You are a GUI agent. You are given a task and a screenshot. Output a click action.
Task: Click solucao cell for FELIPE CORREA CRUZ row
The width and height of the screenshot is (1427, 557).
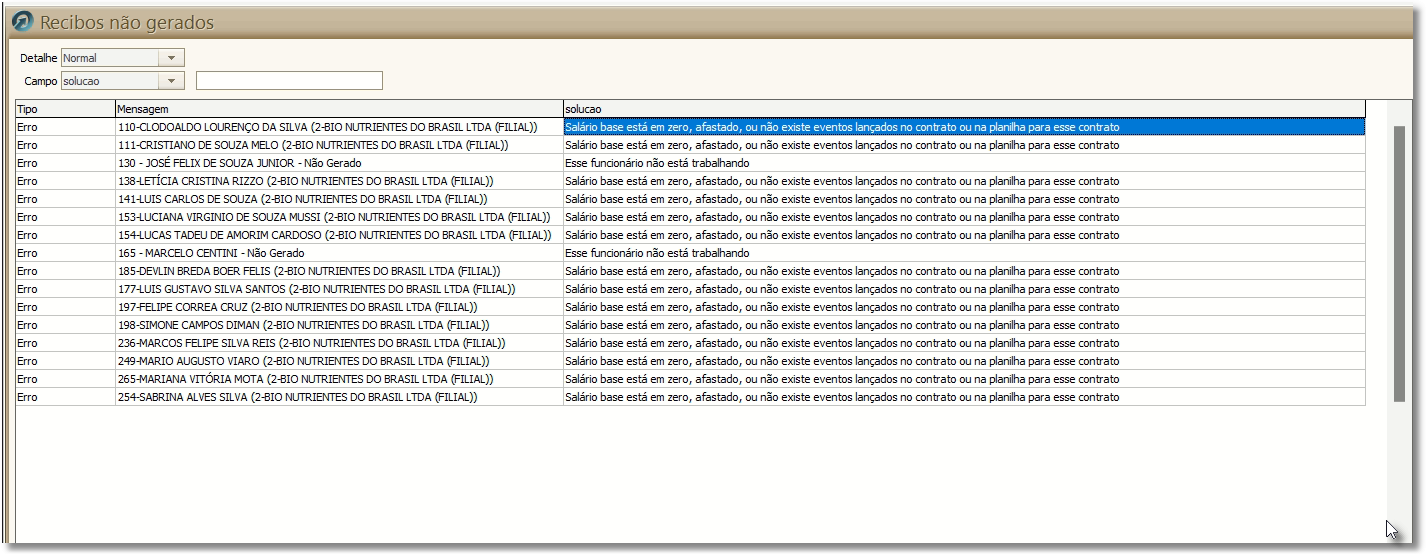pos(964,307)
